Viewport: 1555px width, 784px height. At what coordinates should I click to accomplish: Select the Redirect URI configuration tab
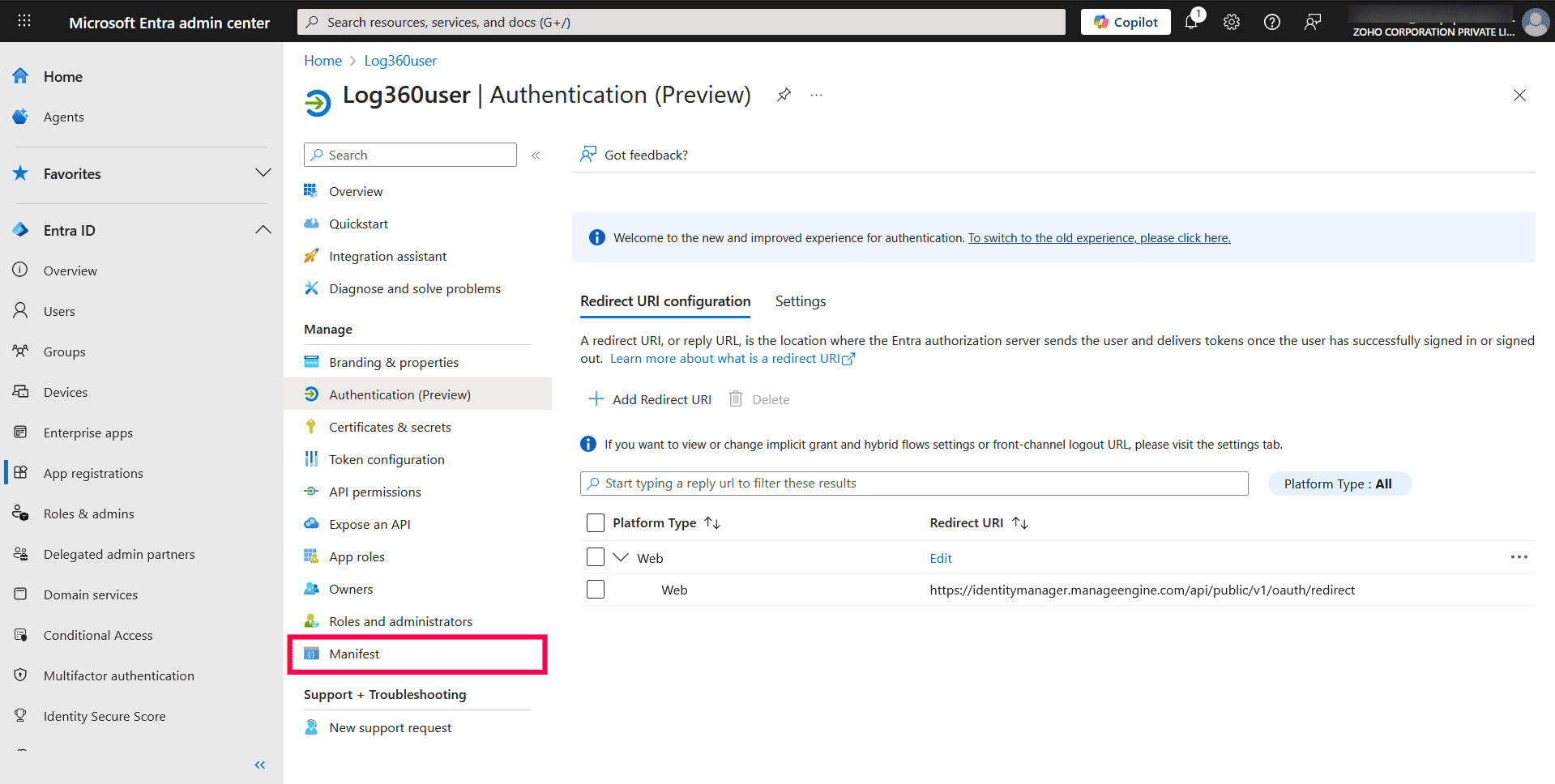coord(664,300)
